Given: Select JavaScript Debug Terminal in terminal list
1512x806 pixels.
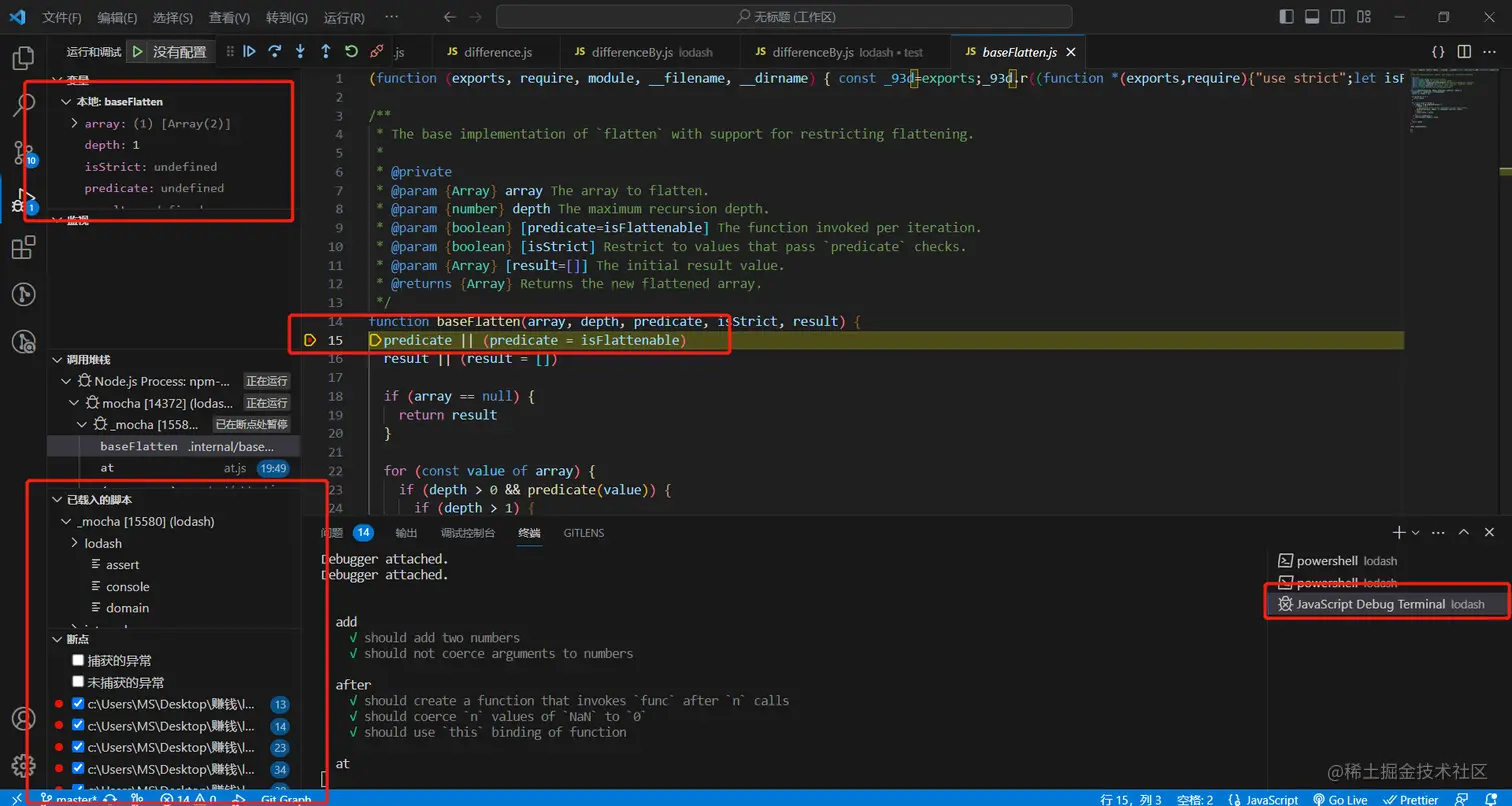Looking at the screenshot, I should 1370,604.
